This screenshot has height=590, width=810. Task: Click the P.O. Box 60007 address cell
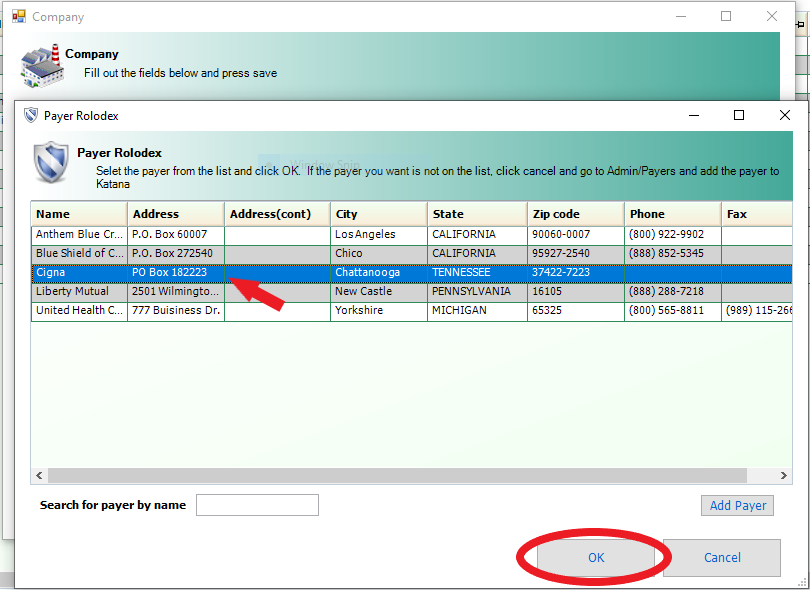(x=176, y=235)
